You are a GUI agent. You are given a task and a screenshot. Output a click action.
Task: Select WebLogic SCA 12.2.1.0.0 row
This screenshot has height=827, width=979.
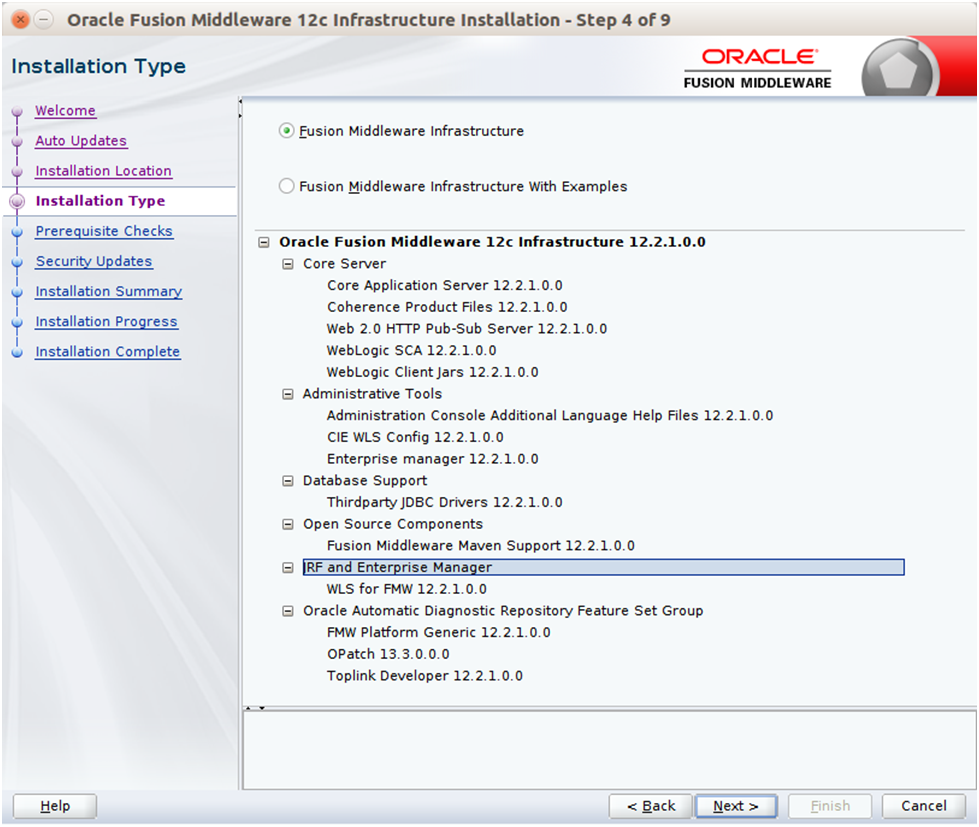(x=411, y=351)
